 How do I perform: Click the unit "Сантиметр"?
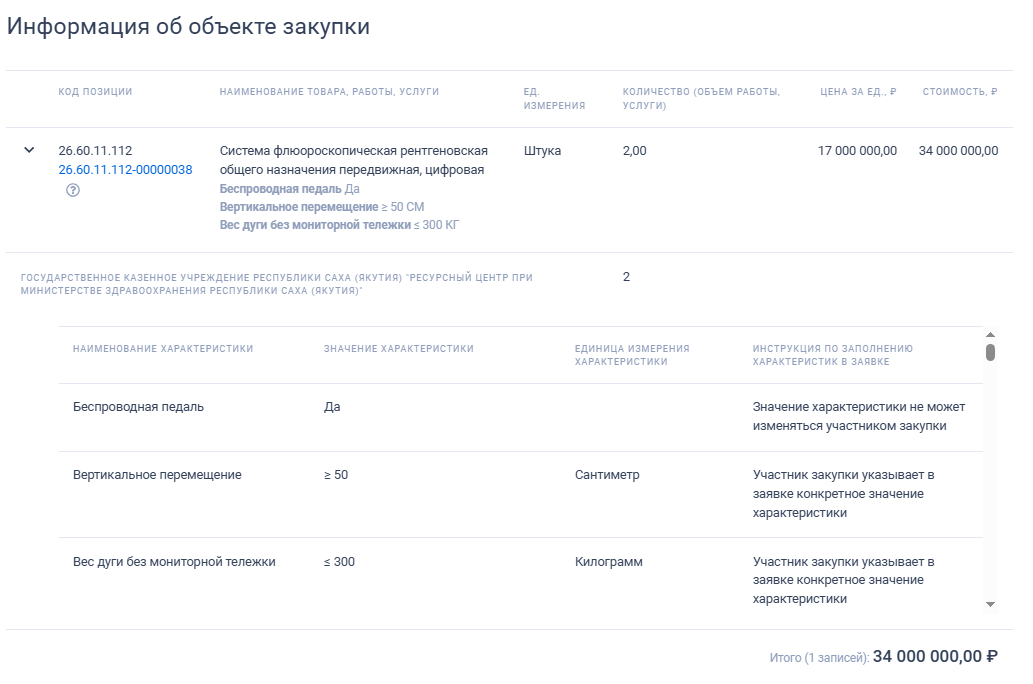pyautogui.click(x=607, y=474)
